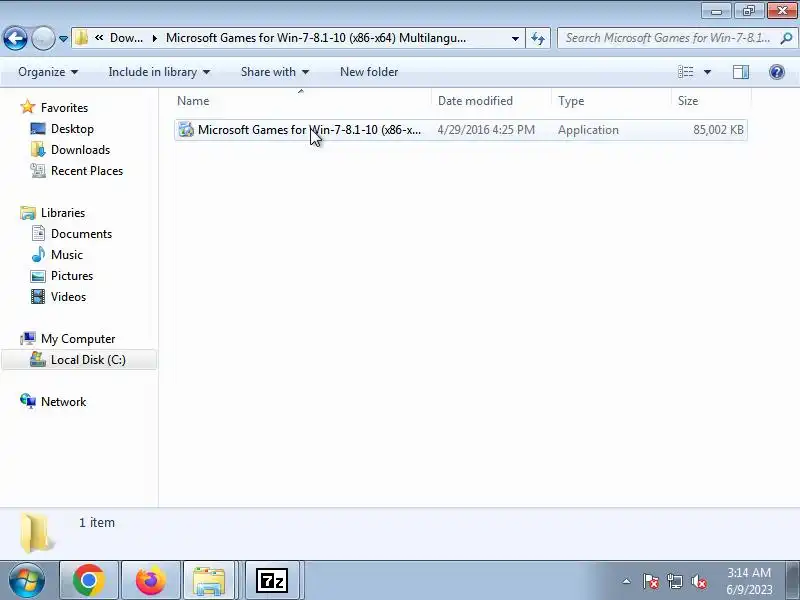Viewport: 800px width, 600px height.
Task: Go back with the Back arrow button
Action: point(15,38)
